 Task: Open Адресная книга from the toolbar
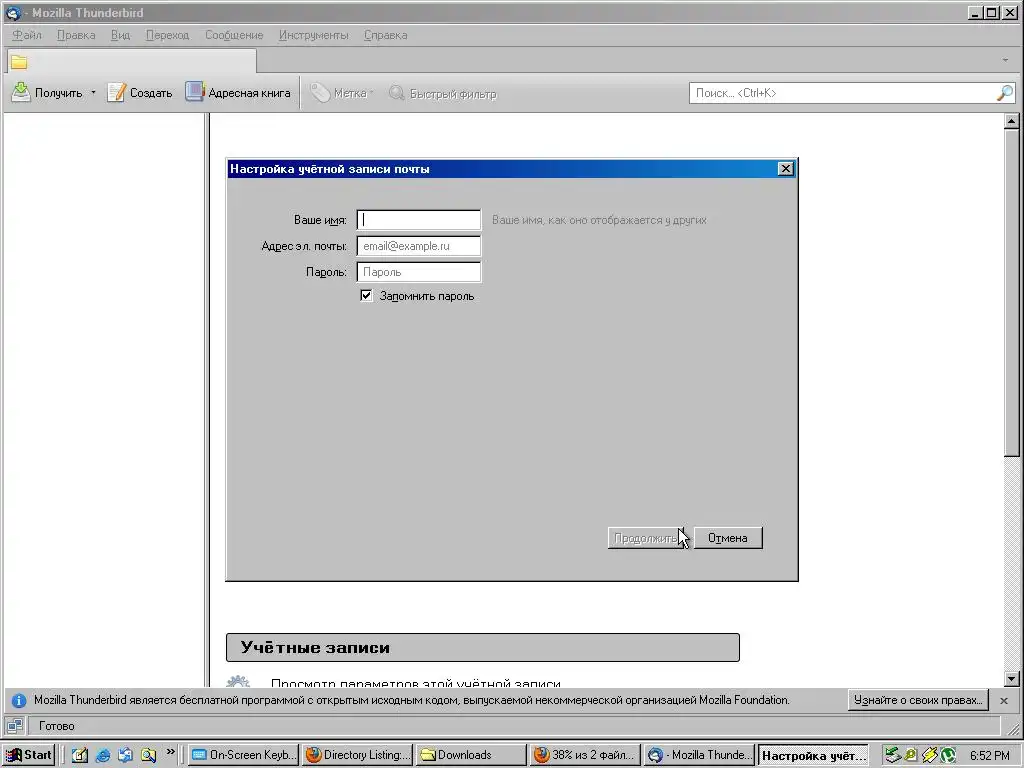238,93
